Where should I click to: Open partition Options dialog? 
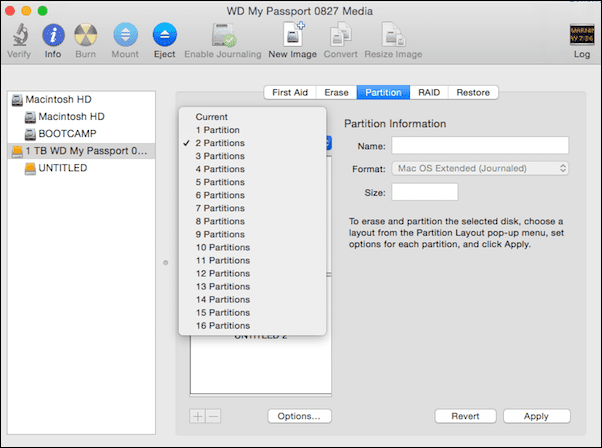coord(299,416)
